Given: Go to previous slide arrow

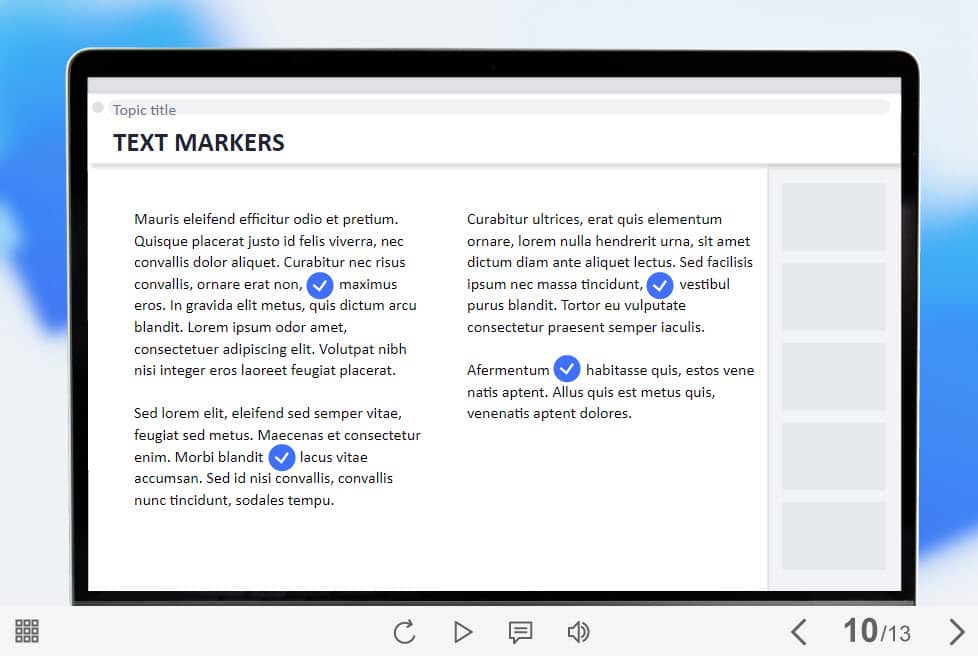Looking at the screenshot, I should [798, 632].
